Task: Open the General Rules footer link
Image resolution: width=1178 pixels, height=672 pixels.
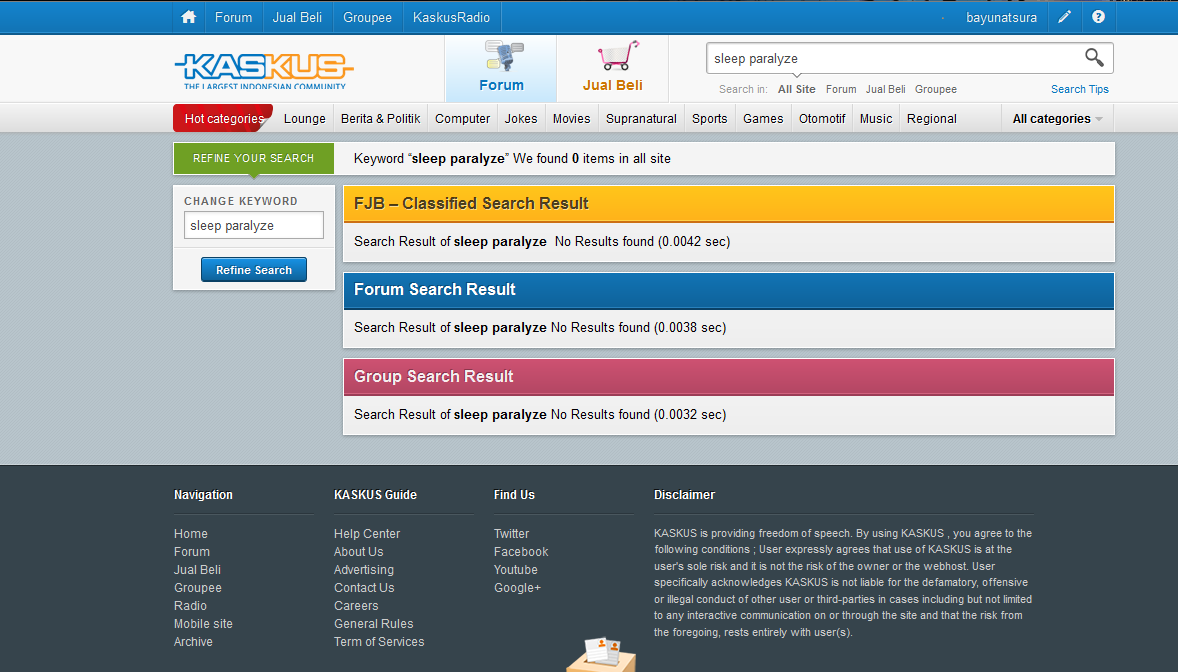Action: click(x=373, y=624)
